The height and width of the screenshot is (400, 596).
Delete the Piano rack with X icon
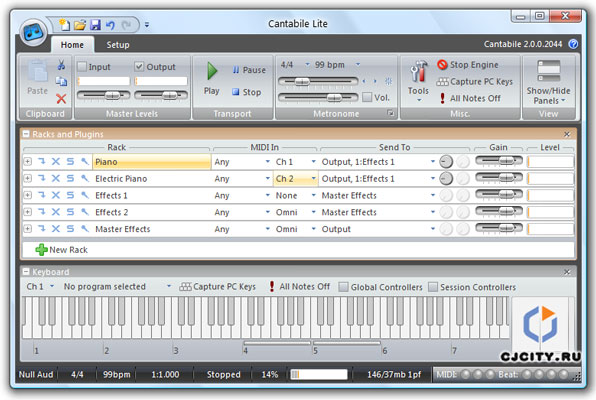coord(56,162)
